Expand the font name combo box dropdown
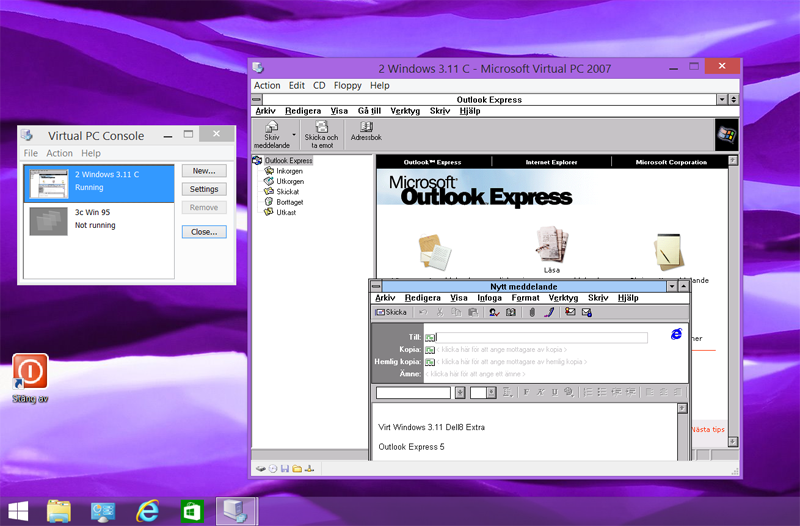 [460, 392]
